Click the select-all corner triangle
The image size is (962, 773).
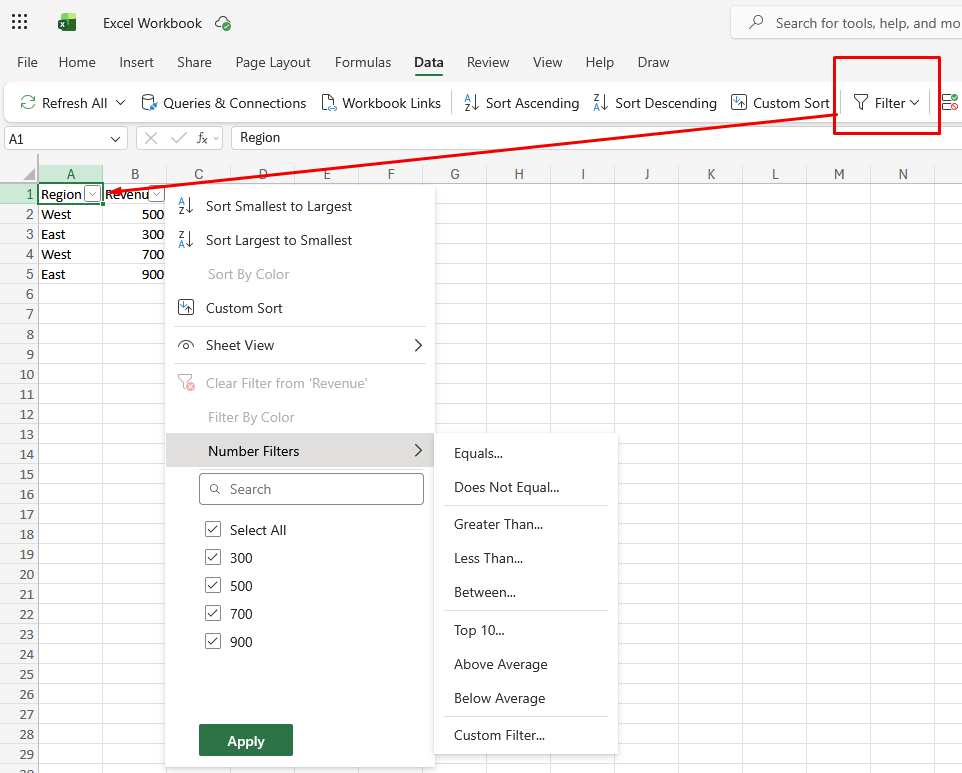point(29,174)
